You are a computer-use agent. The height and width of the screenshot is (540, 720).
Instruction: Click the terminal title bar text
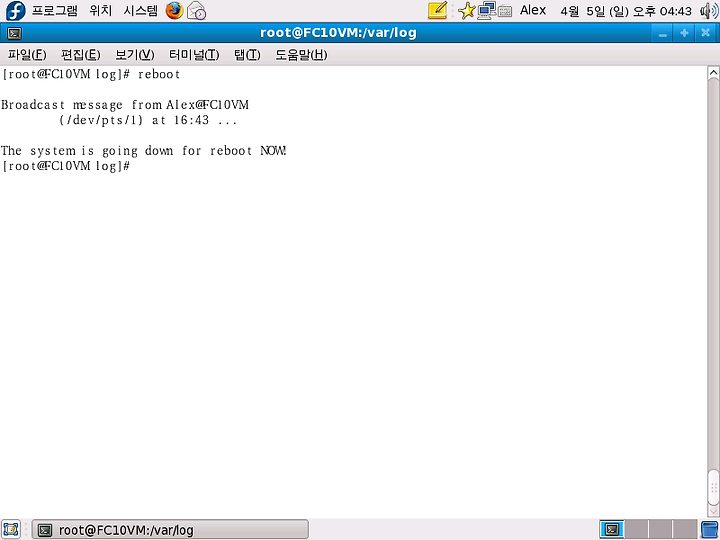(338, 33)
